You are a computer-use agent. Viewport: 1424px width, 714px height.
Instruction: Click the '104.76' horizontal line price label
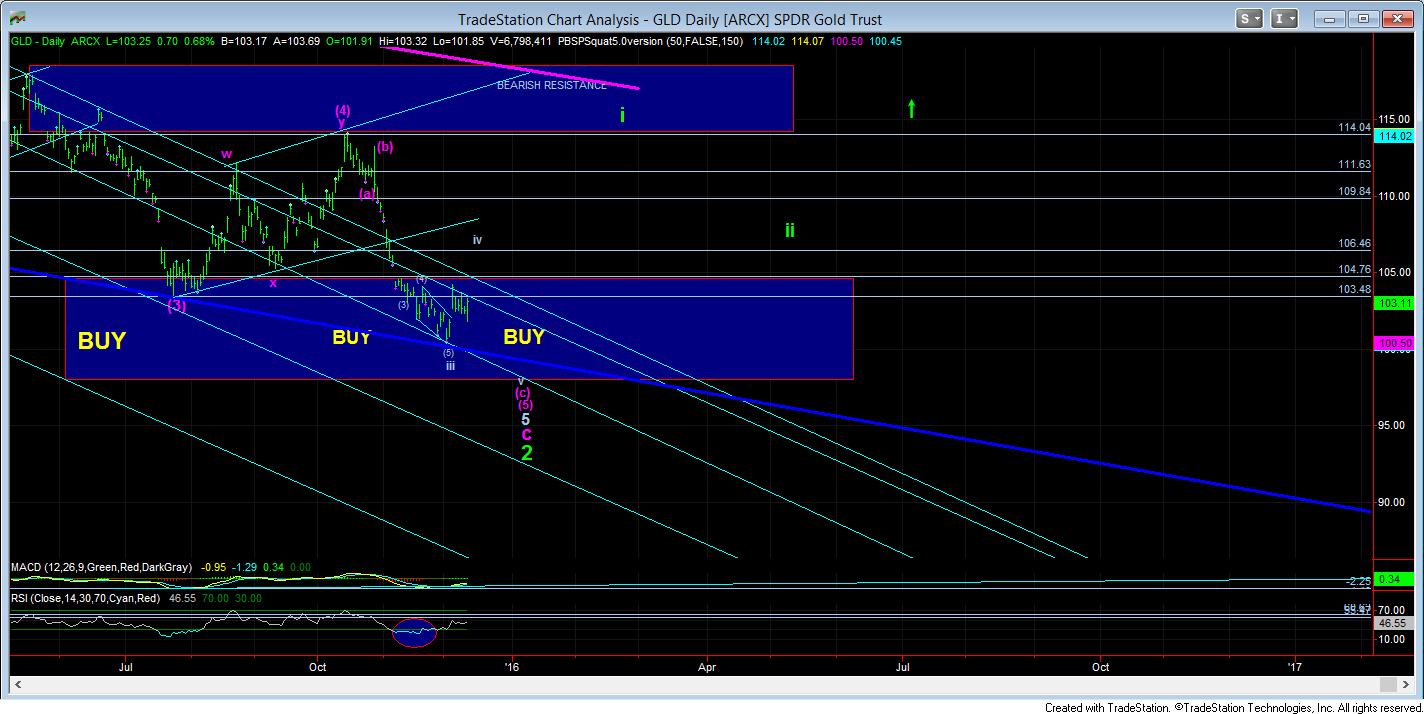click(1353, 269)
